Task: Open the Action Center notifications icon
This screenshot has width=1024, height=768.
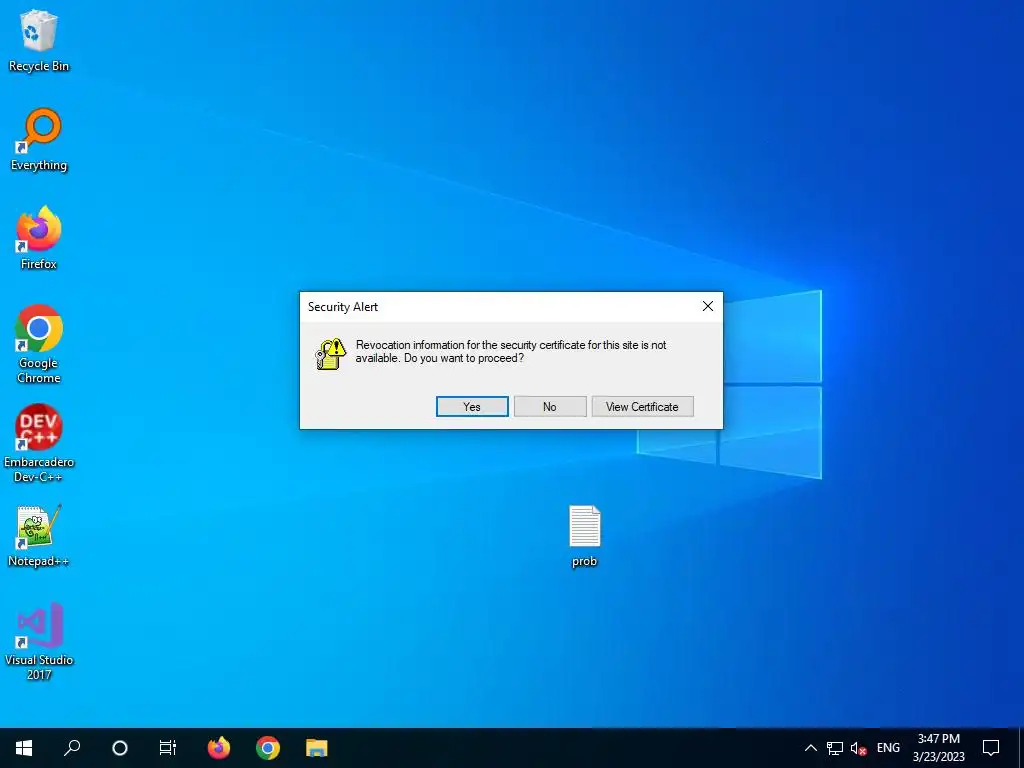Action: (x=991, y=748)
